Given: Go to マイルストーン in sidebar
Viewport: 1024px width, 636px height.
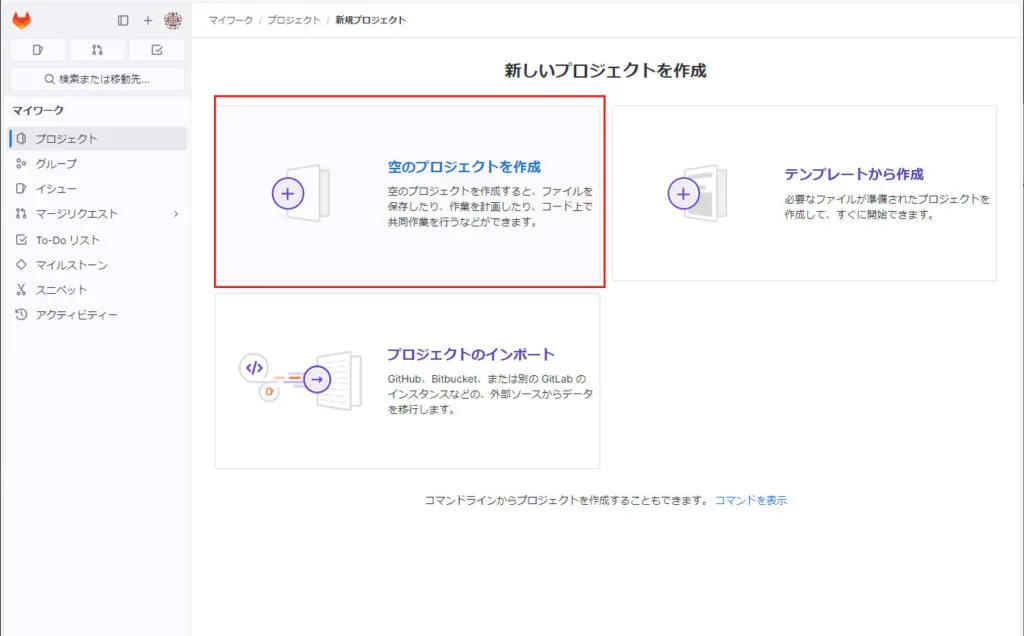Looking at the screenshot, I should click(71, 265).
